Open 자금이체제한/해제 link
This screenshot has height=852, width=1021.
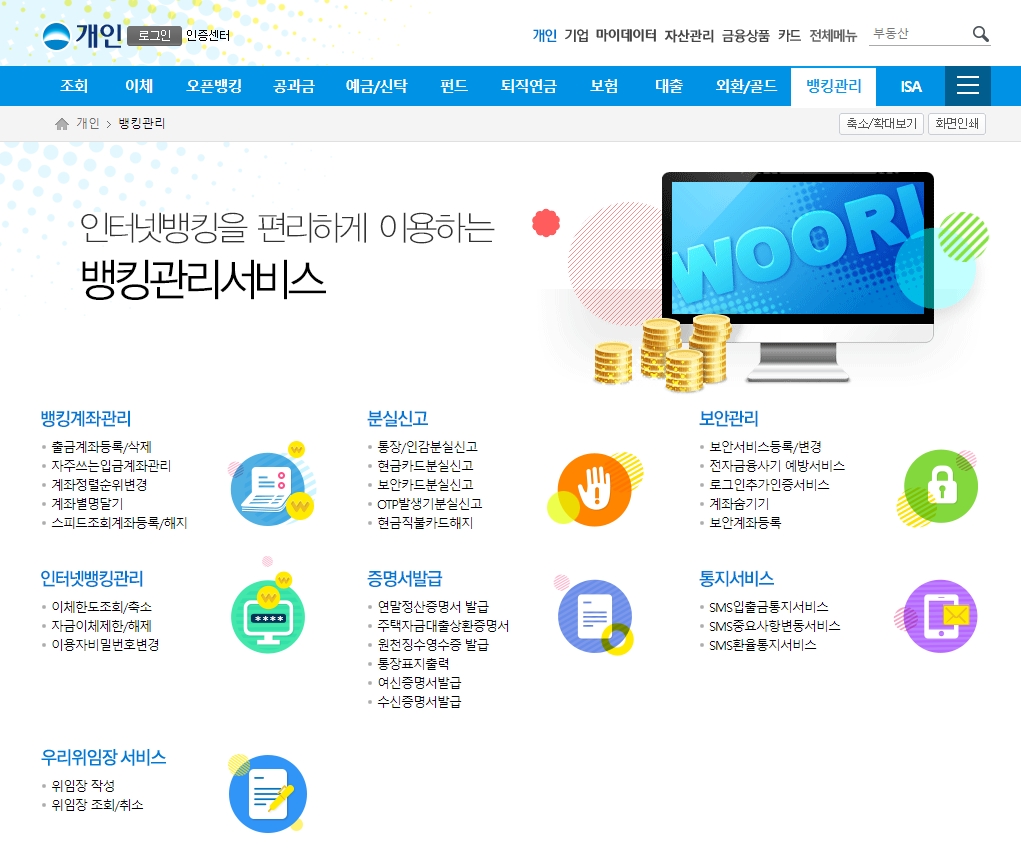point(102,625)
